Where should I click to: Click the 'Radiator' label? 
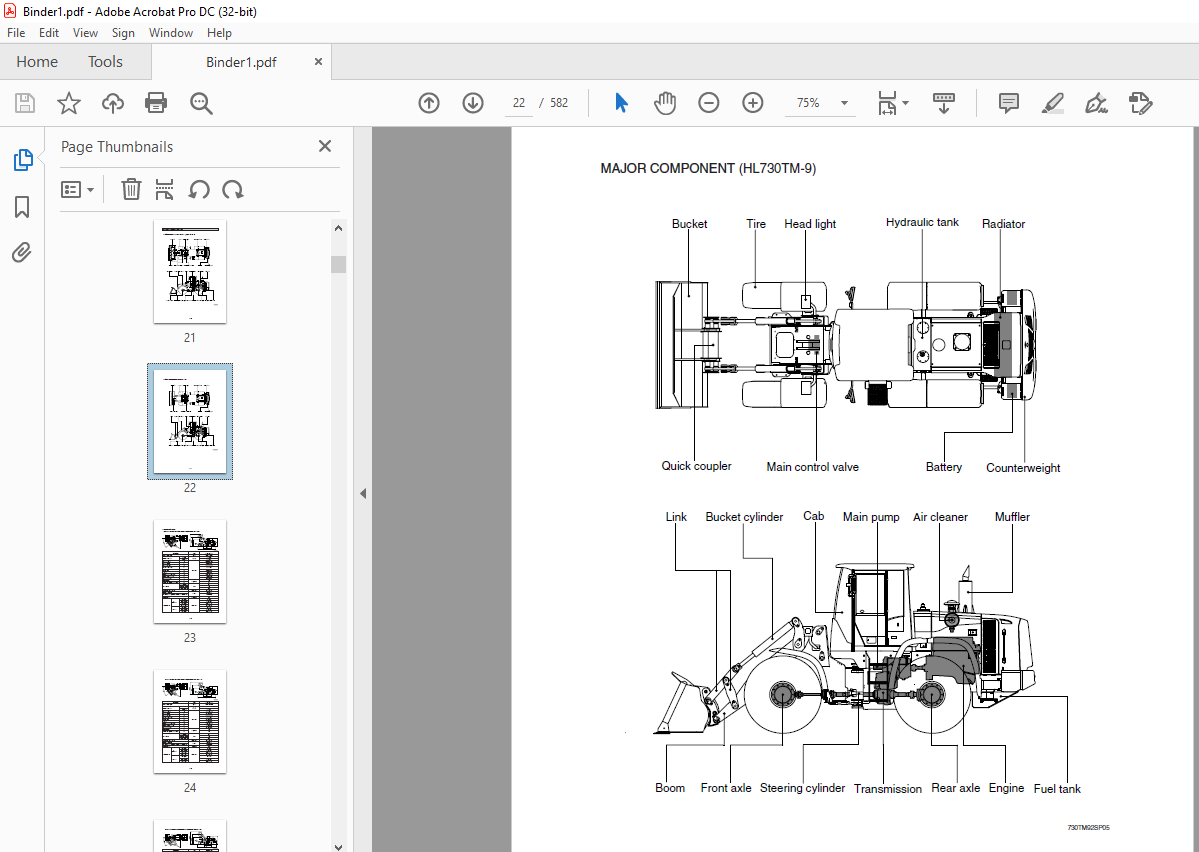pos(1003,224)
